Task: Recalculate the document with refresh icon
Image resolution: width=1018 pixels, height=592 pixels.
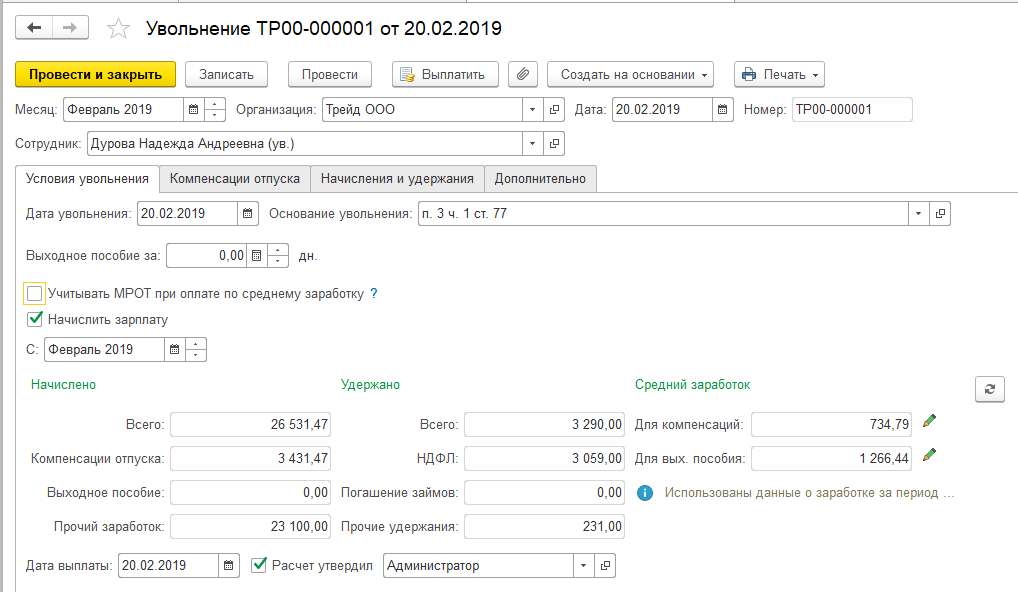Action: [989, 389]
